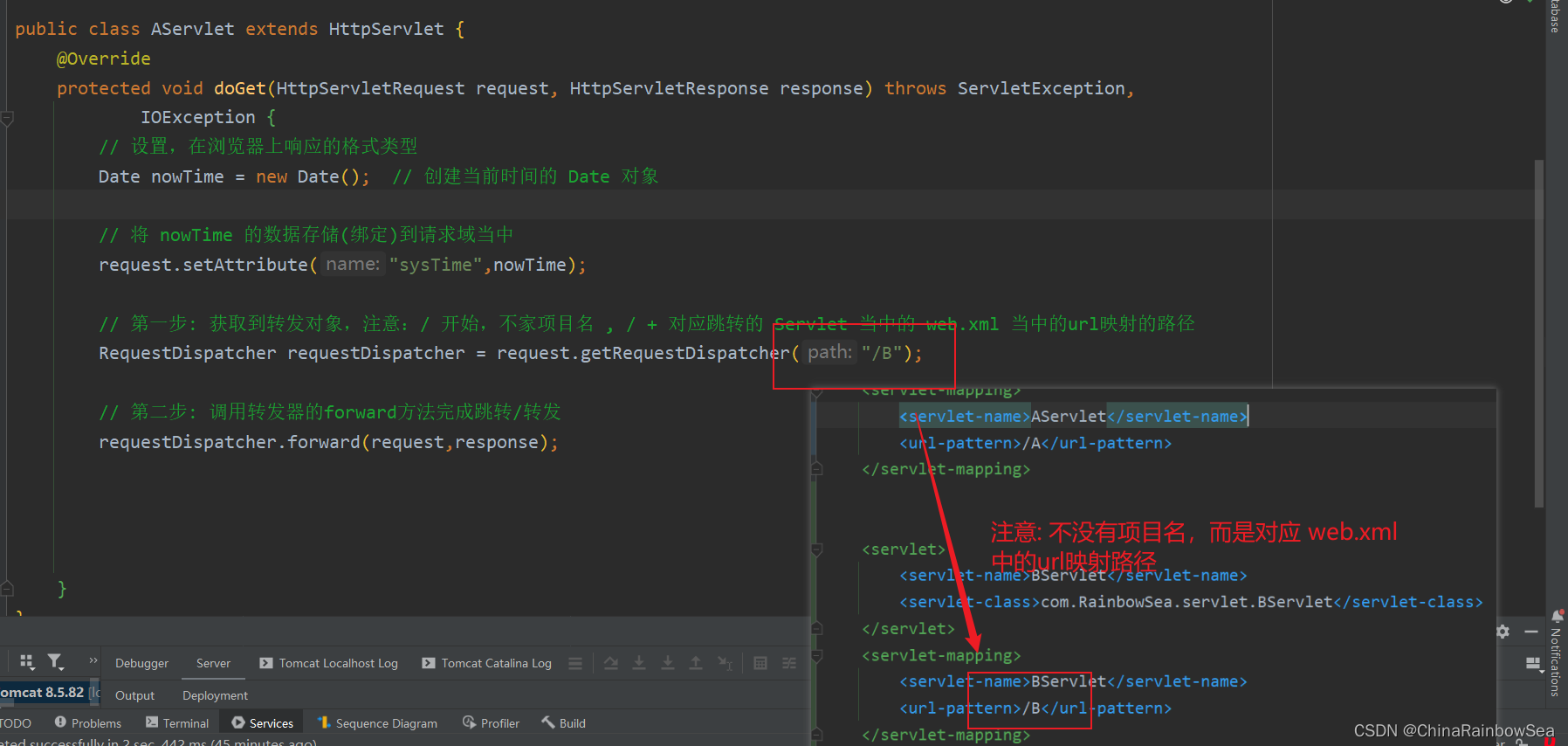Open the Tomcat Localhost Log tab
This screenshot has height=746, width=1568.
[328, 663]
